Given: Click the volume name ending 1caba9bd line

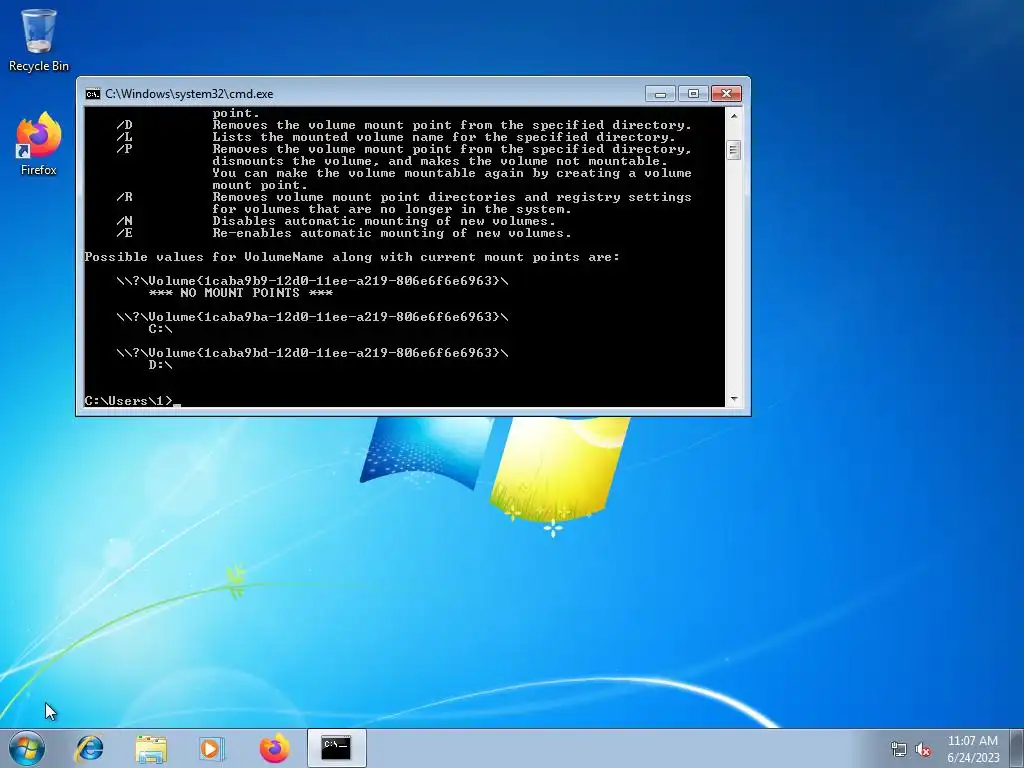Looking at the screenshot, I should point(312,353).
